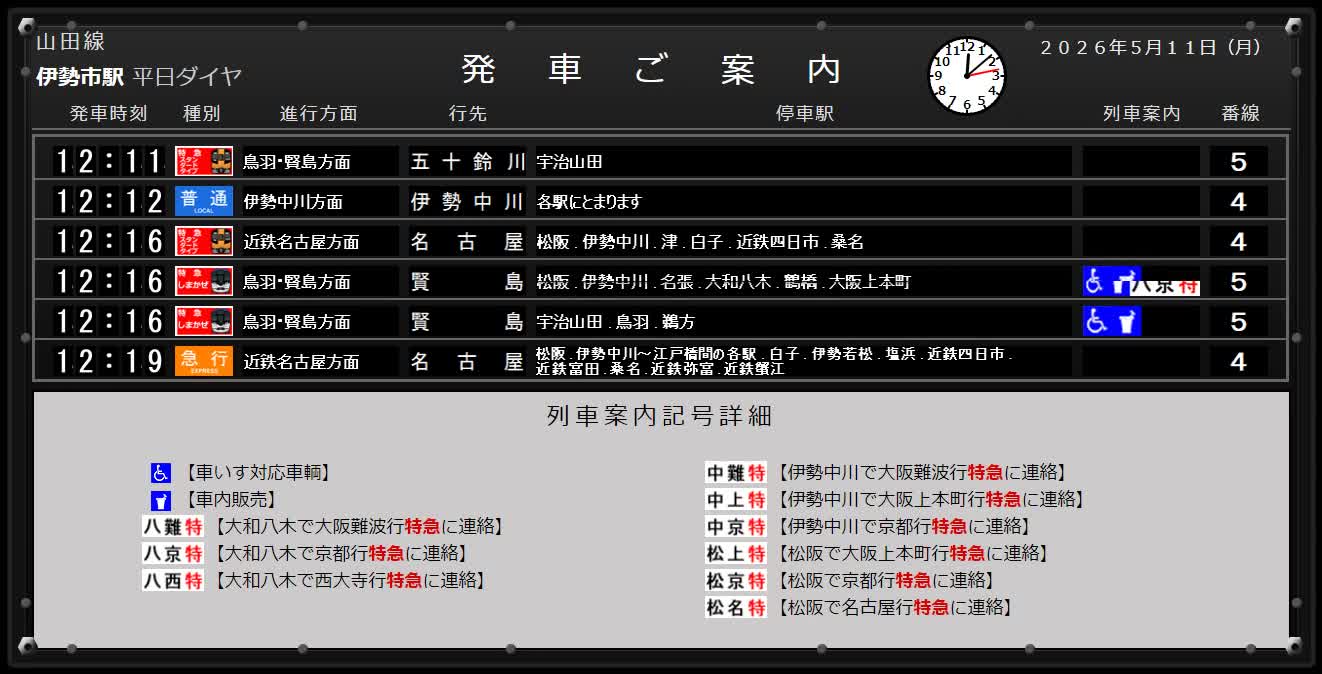Click the limited express icon on the 12:16 名古屋 row
The width and height of the screenshot is (1322, 674).
click(204, 241)
